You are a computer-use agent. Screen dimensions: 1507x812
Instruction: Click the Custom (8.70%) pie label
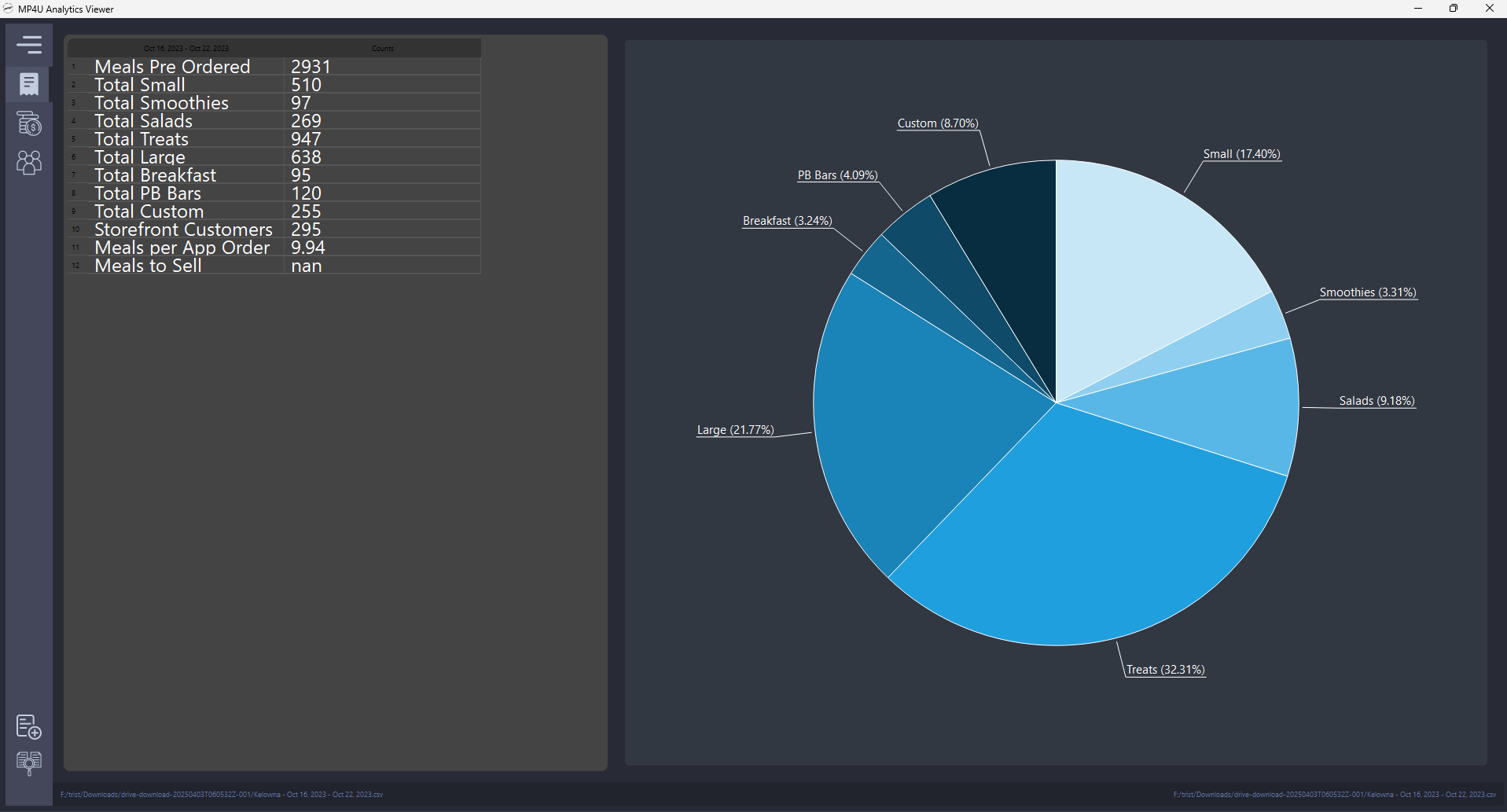[938, 123]
